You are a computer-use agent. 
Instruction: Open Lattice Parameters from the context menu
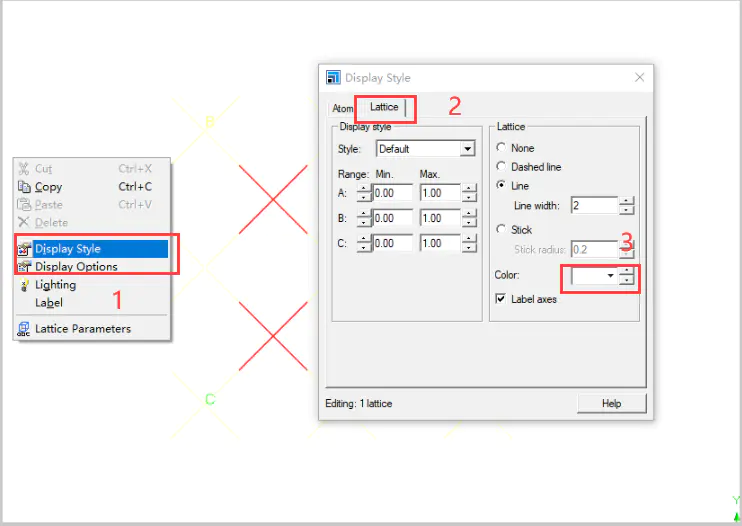(92, 329)
